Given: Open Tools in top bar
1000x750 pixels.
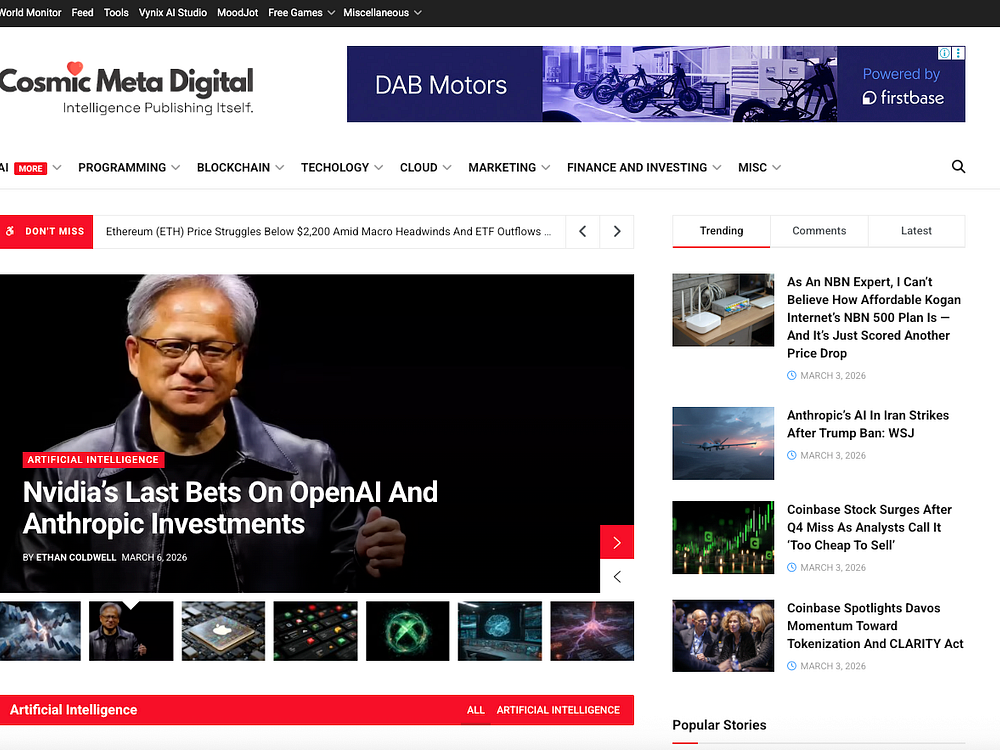Looking at the screenshot, I should point(116,13).
